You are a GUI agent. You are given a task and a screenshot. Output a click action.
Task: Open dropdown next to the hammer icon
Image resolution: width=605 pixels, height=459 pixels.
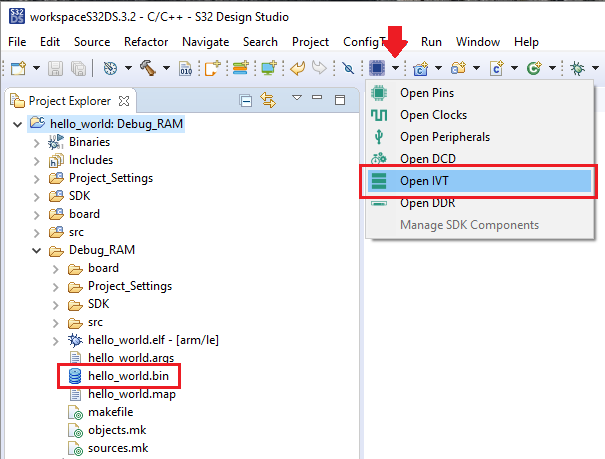[x=166, y=68]
